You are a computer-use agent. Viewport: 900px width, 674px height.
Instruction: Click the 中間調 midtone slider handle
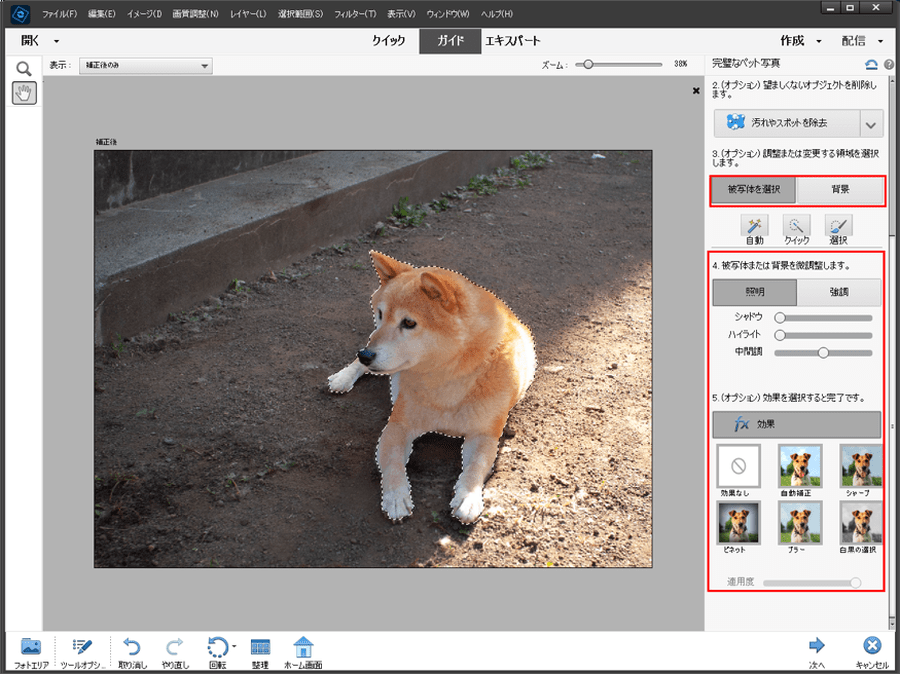824,352
